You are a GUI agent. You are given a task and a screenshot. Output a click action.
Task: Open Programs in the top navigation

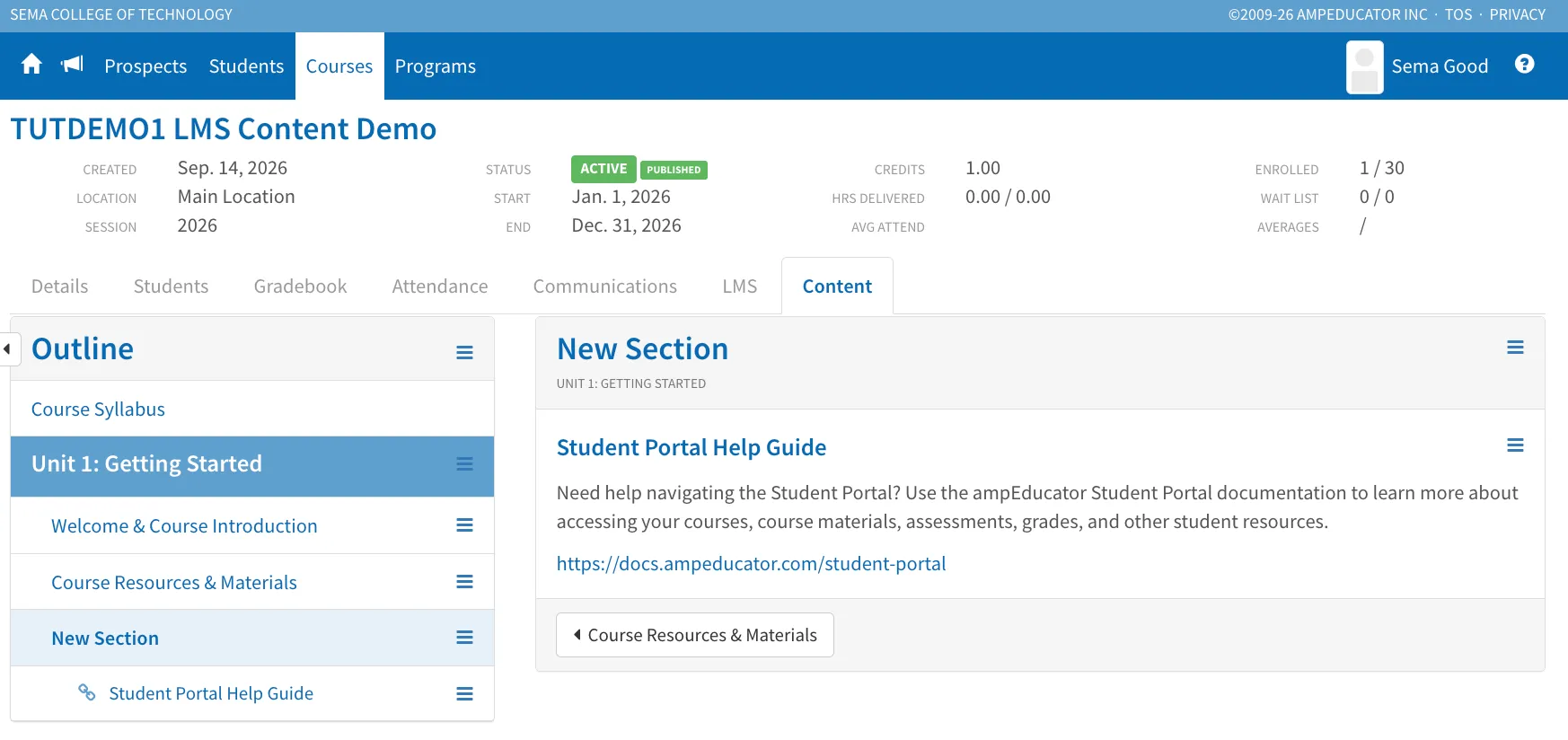(436, 66)
